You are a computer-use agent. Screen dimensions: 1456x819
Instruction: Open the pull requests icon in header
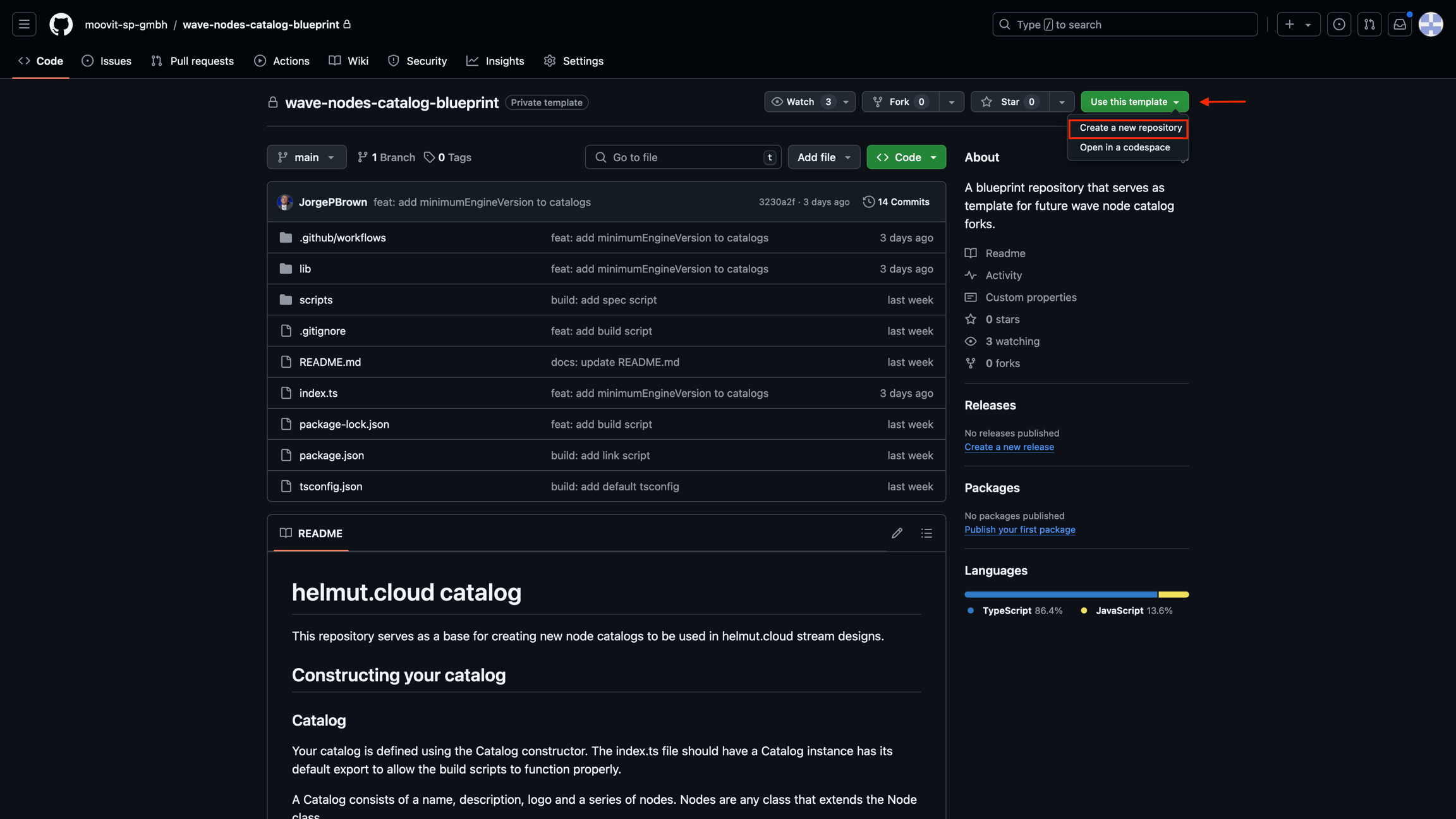click(1369, 24)
